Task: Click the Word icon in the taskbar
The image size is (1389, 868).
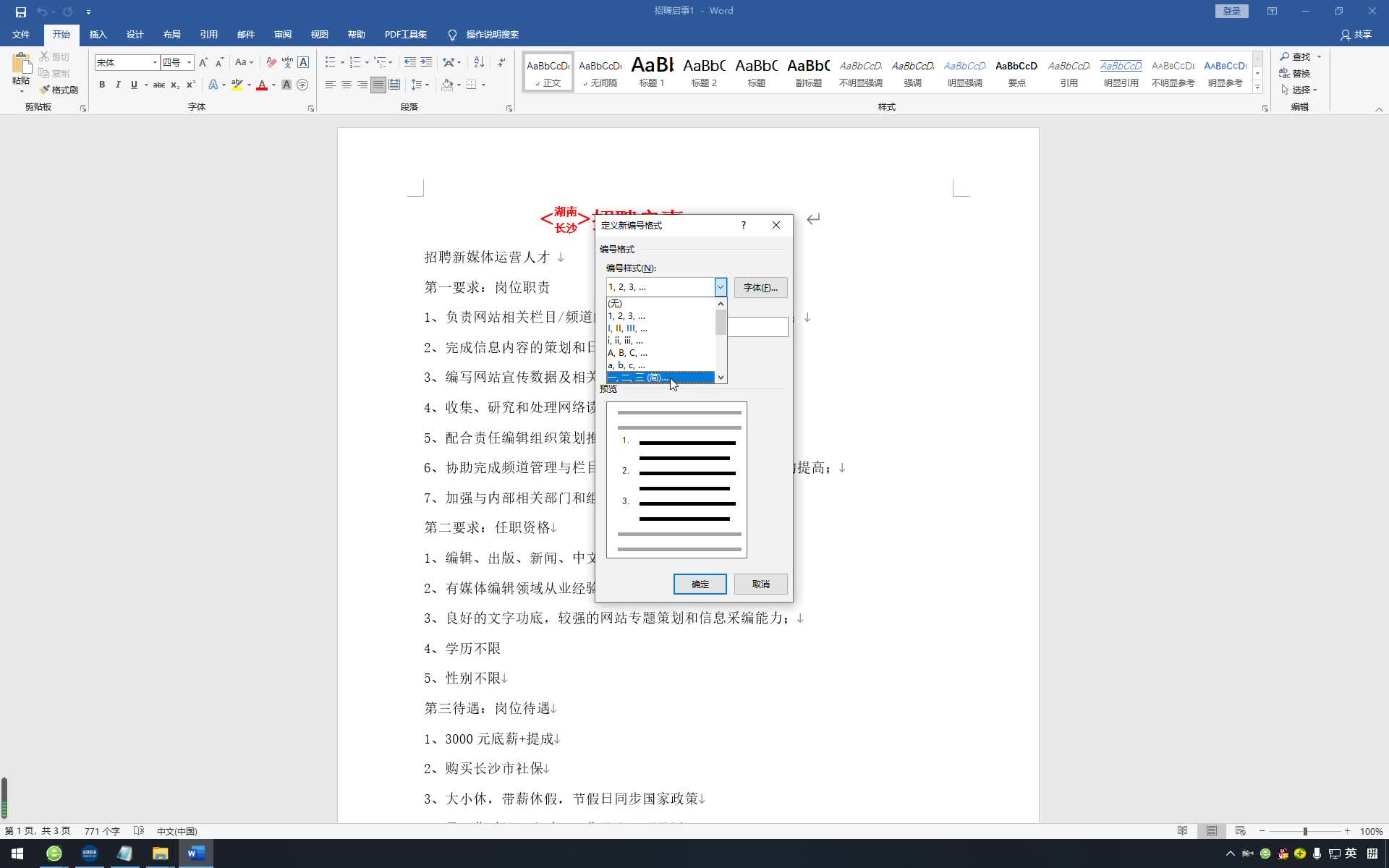Action: click(195, 854)
